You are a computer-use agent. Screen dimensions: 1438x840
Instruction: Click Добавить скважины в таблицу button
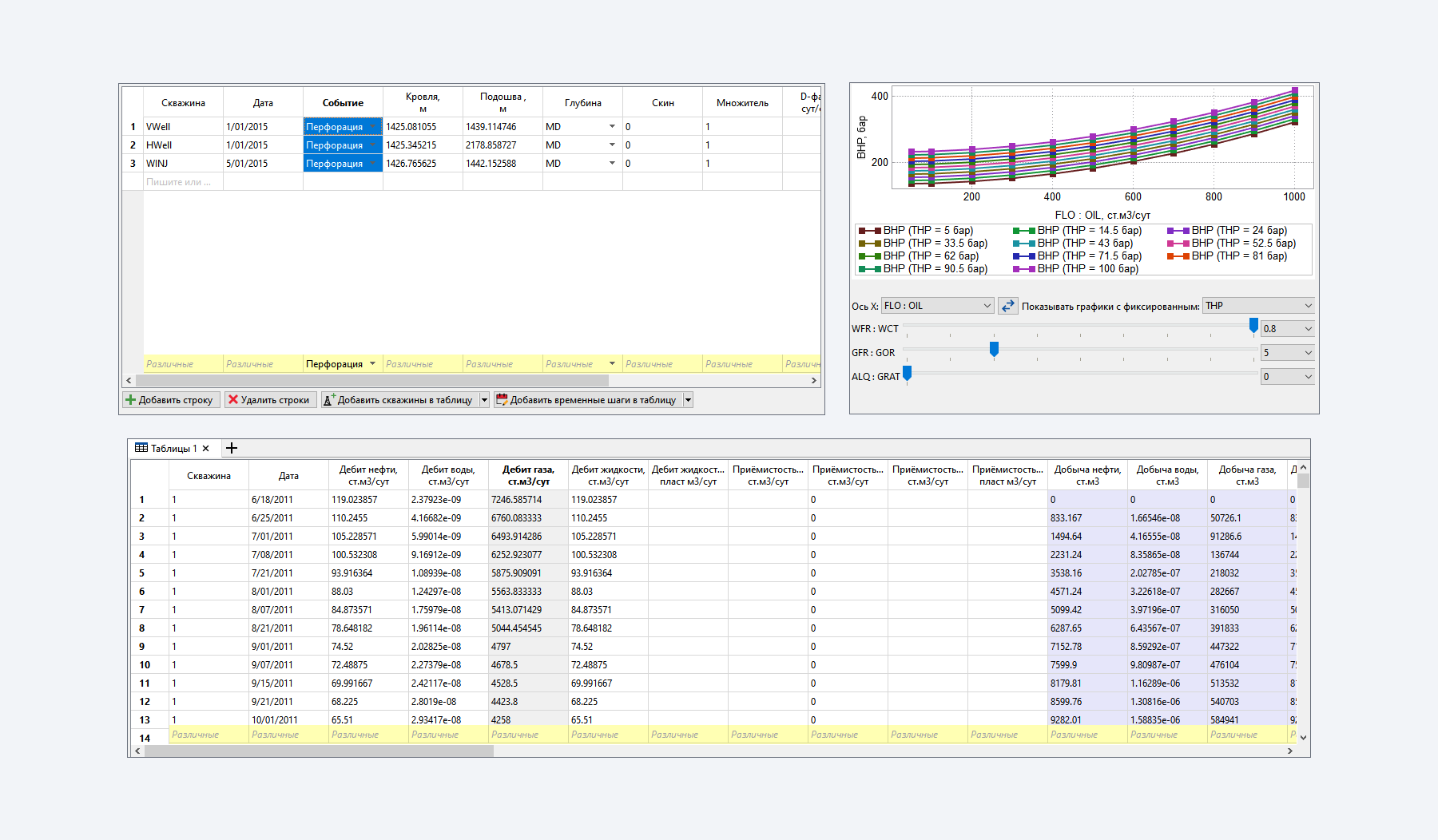(399, 400)
